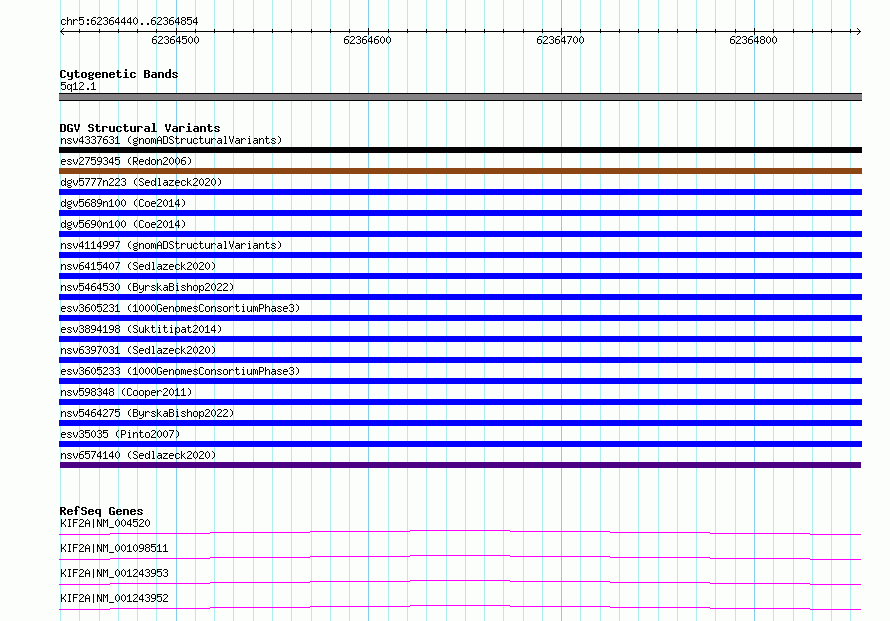890x621 pixels.
Task: Click the gray 5q12.1 cytogenetic band
Action: (460, 97)
